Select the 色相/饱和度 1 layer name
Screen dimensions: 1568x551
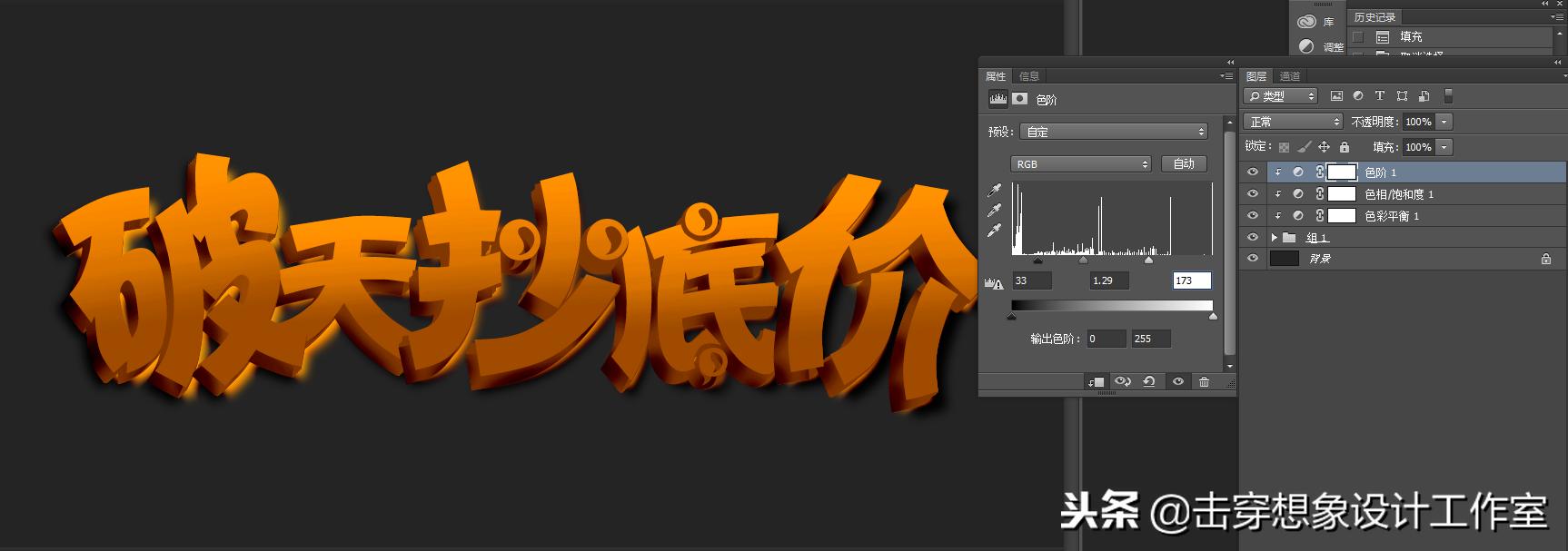click(1399, 194)
